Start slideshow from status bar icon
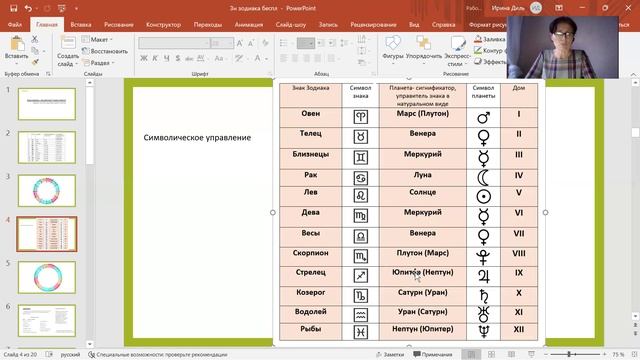 click(x=531, y=354)
